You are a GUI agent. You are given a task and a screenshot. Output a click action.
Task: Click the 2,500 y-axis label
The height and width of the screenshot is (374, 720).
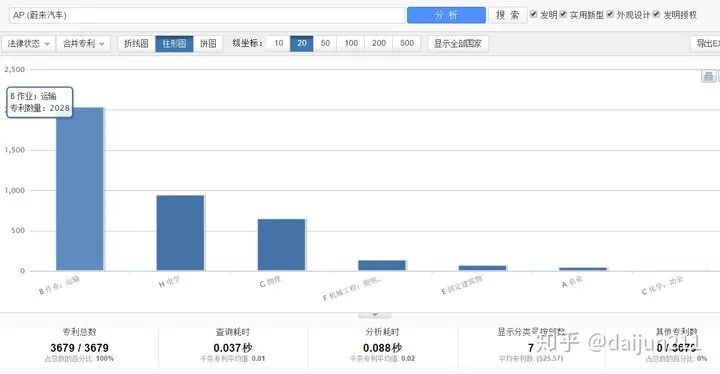point(14,69)
